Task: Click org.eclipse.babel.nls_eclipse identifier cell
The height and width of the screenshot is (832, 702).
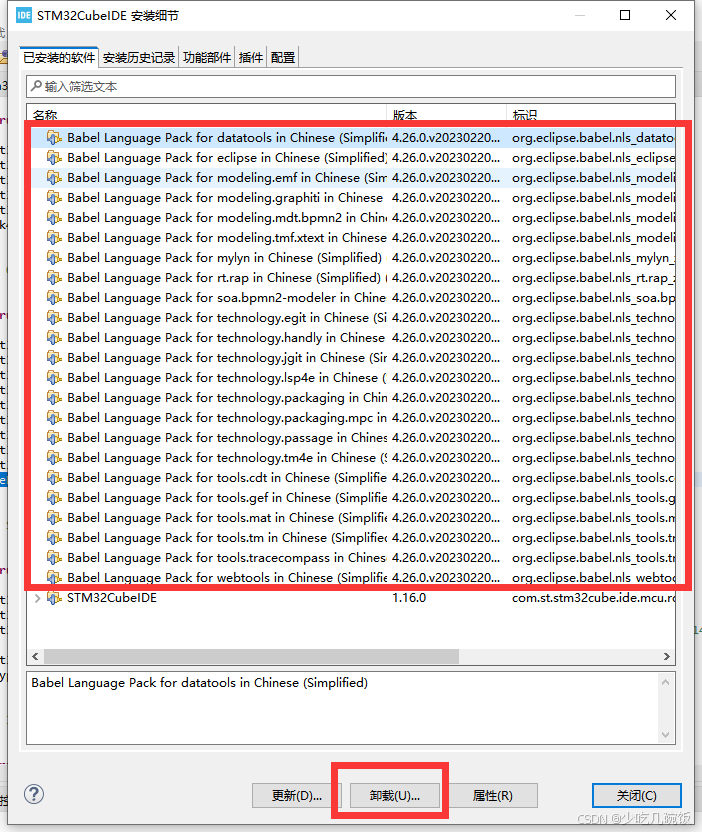Action: (x=593, y=158)
